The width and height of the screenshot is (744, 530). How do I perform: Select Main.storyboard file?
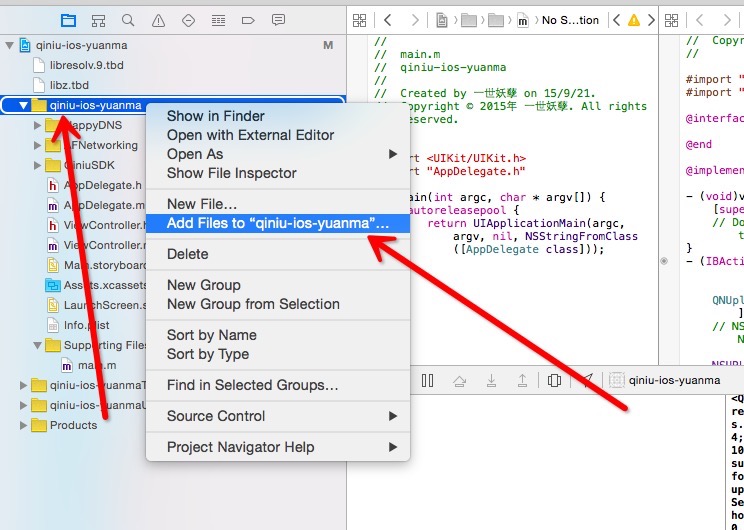tap(104, 265)
